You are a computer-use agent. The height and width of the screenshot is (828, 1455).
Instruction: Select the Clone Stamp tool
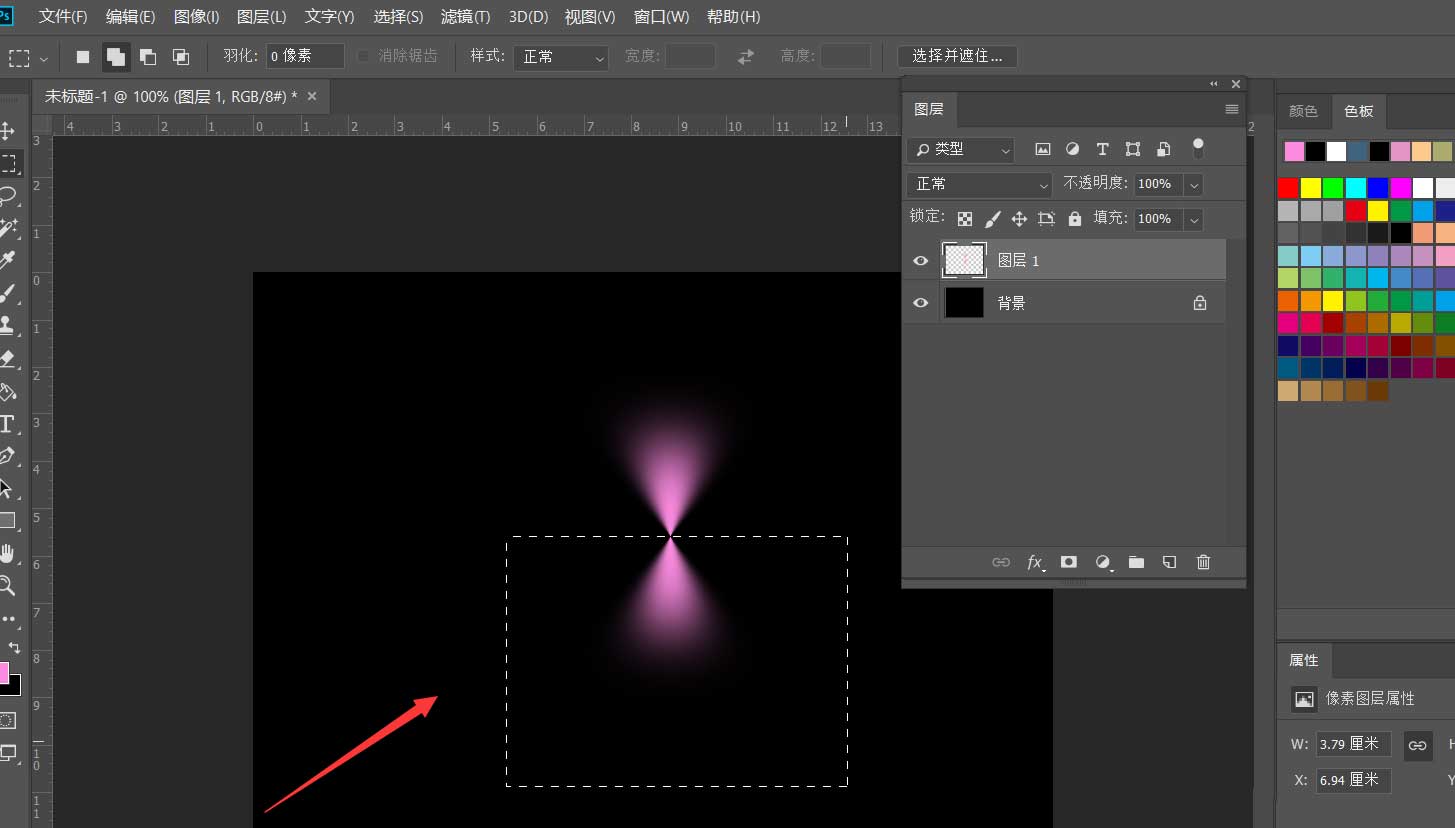point(8,325)
